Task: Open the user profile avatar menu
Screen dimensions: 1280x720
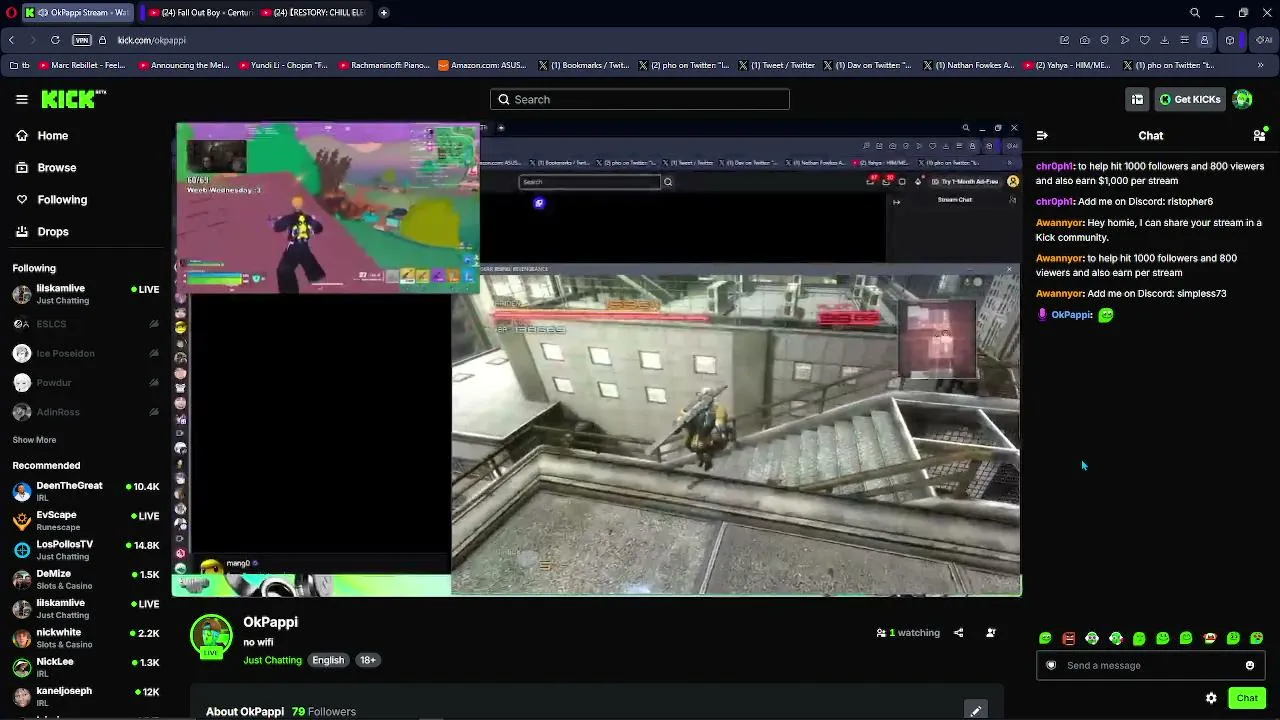Action: (x=1243, y=99)
